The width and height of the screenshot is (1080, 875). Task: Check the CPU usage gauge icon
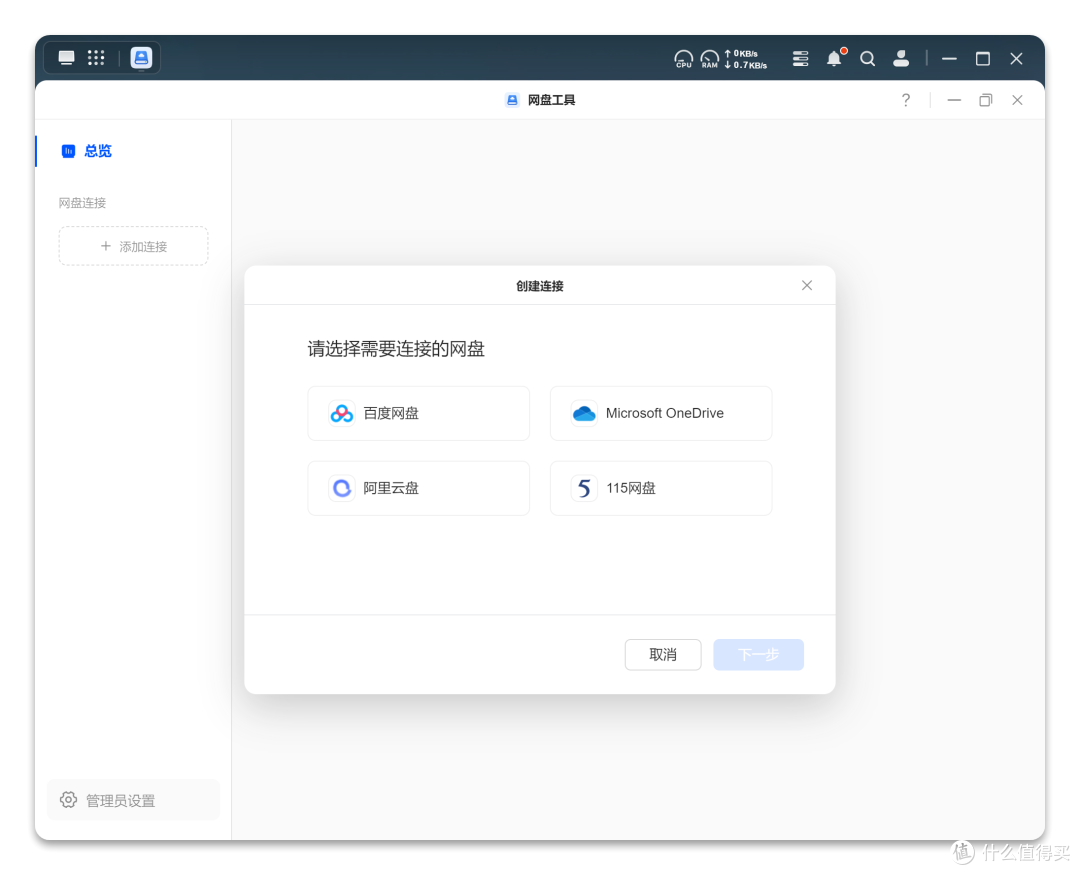pos(683,59)
